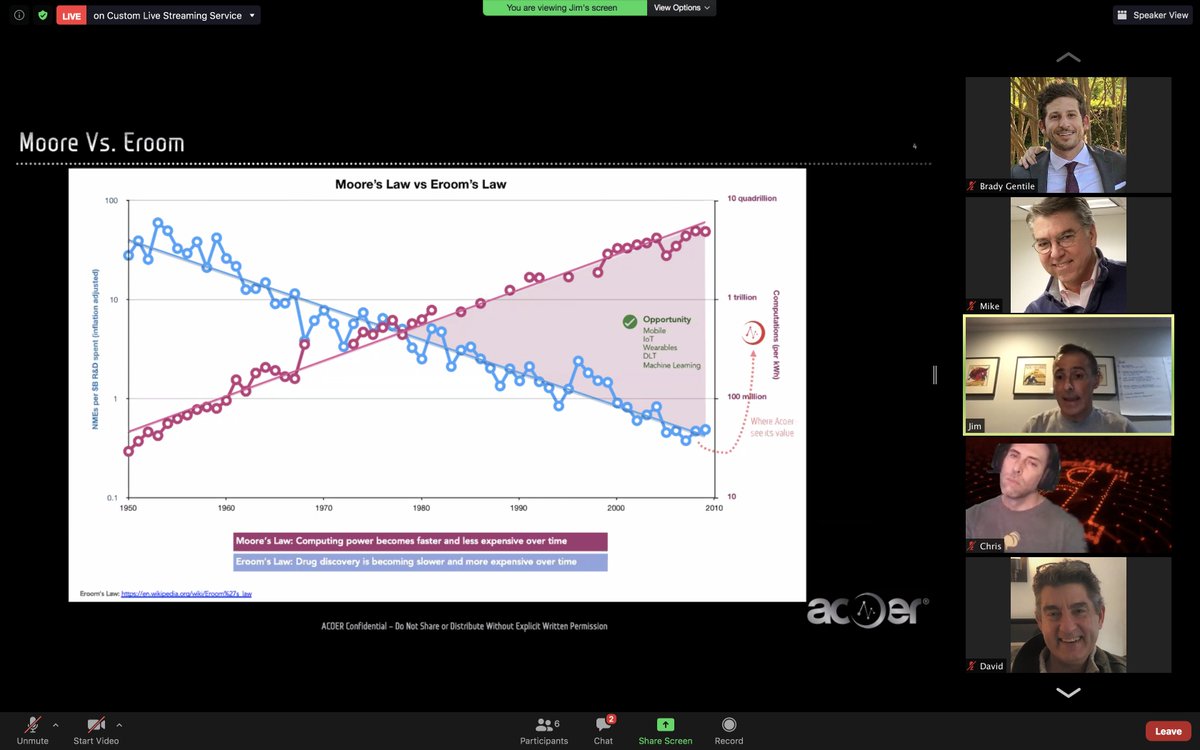
Task: Click 'Wearables' in Opportunity list
Action: click(x=660, y=347)
